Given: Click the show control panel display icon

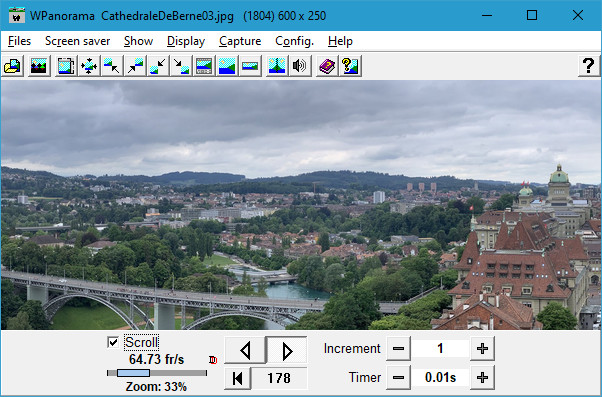Looking at the screenshot, I should pos(204,66).
